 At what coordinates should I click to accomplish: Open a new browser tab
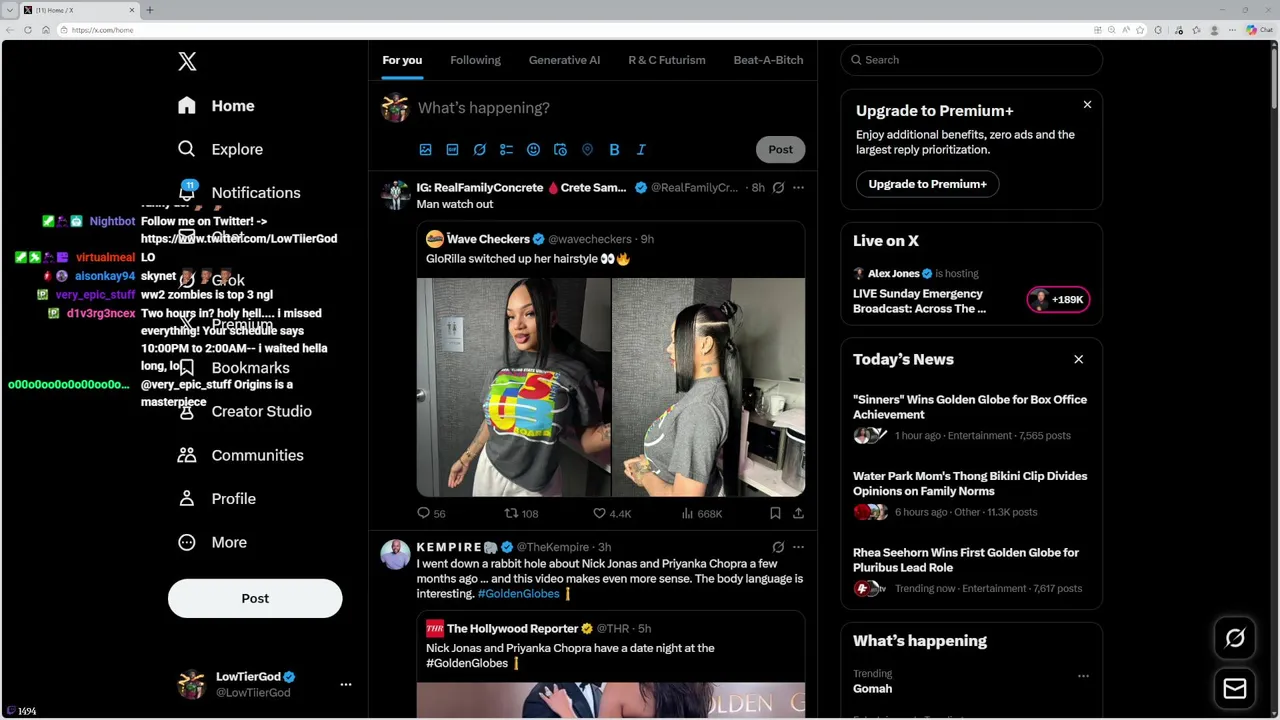150,10
